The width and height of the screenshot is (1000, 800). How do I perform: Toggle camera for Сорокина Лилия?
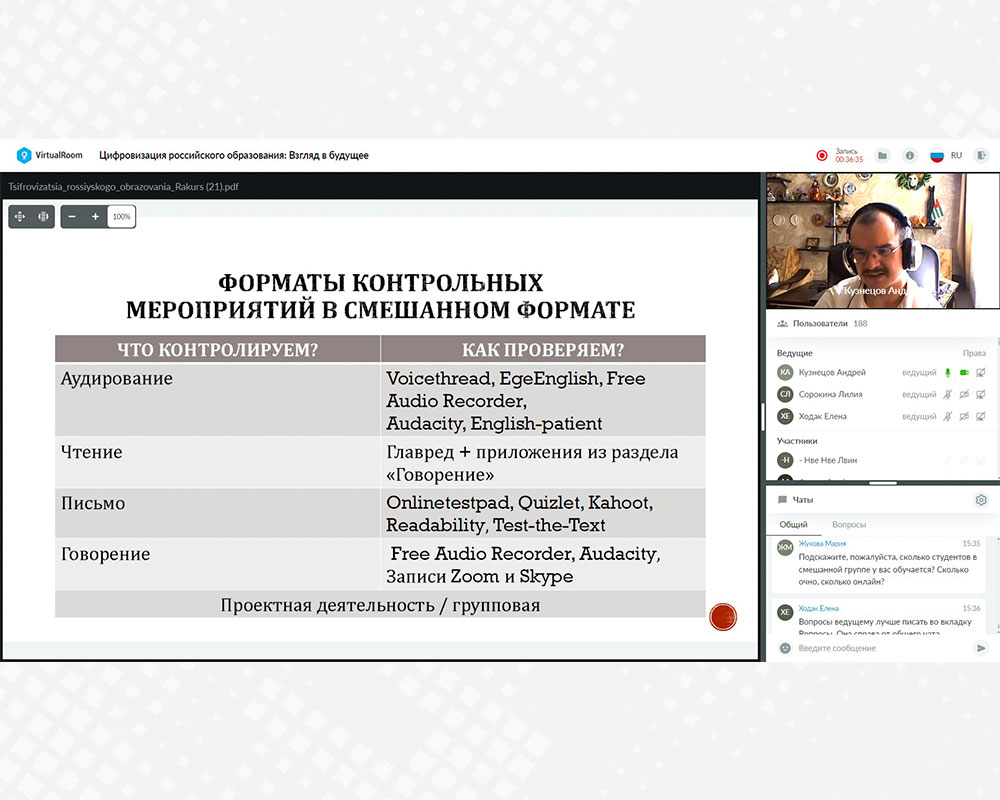pyautogui.click(x=964, y=394)
